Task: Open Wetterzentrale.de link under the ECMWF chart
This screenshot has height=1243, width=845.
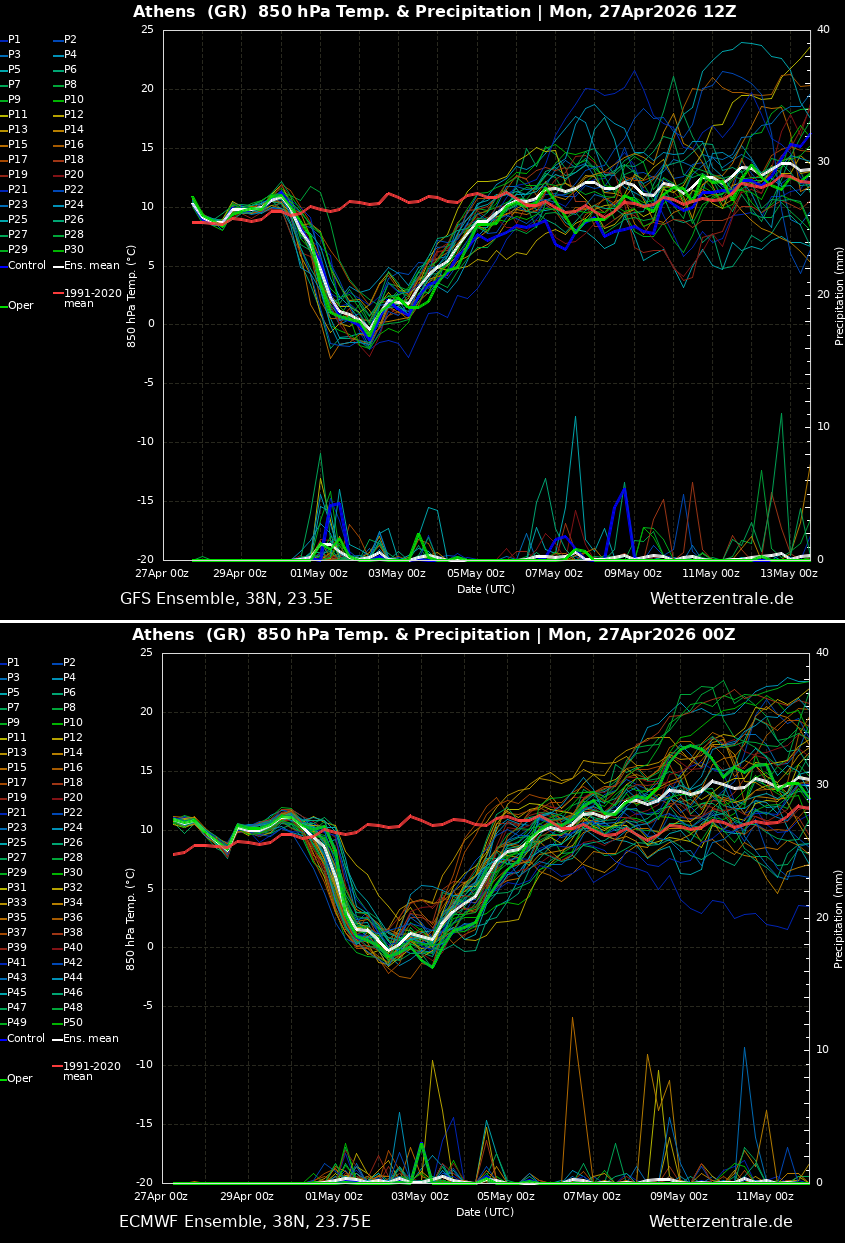Action: [720, 1222]
